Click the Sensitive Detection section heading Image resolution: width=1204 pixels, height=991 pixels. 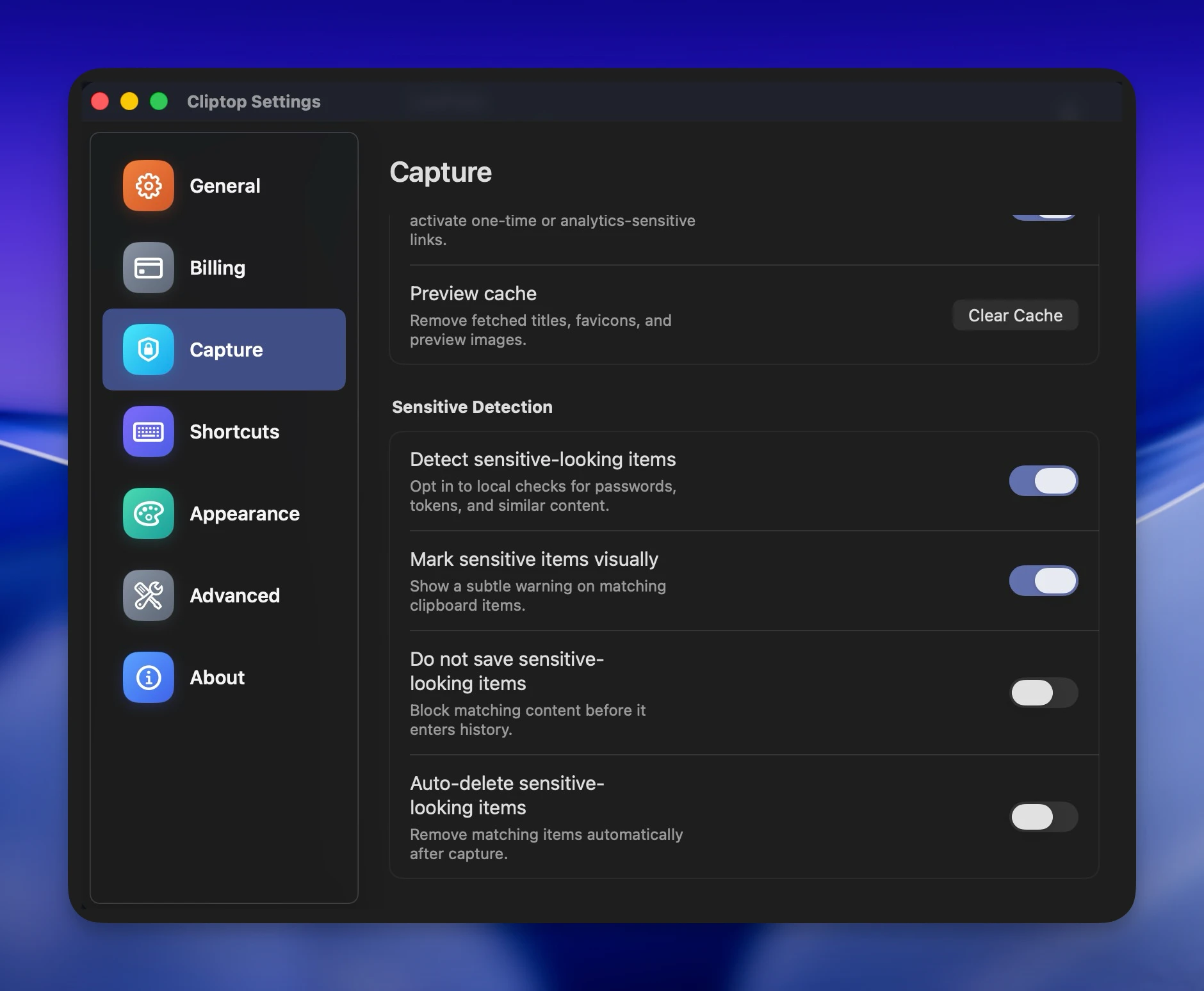point(472,407)
